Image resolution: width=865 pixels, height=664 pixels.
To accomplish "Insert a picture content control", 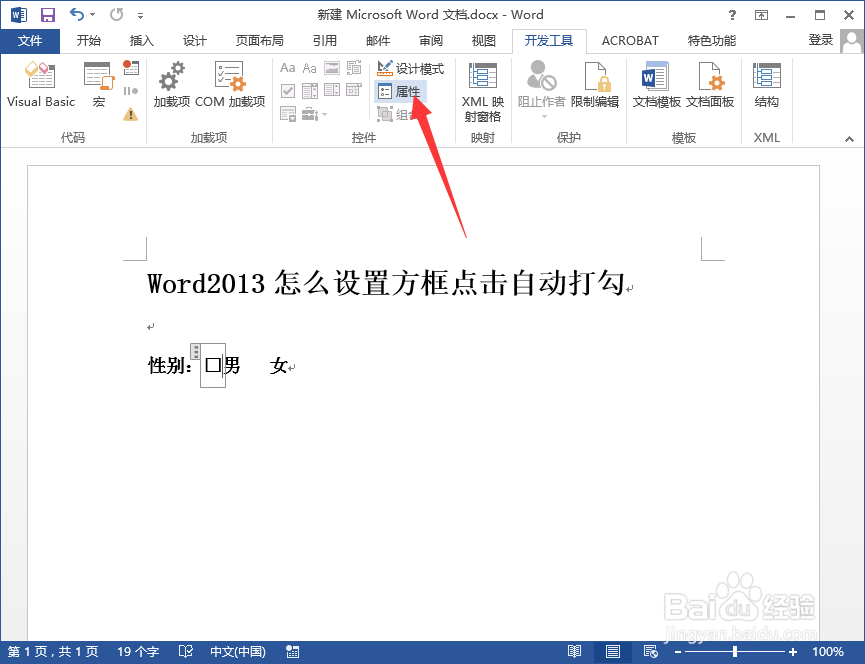I will [x=332, y=68].
